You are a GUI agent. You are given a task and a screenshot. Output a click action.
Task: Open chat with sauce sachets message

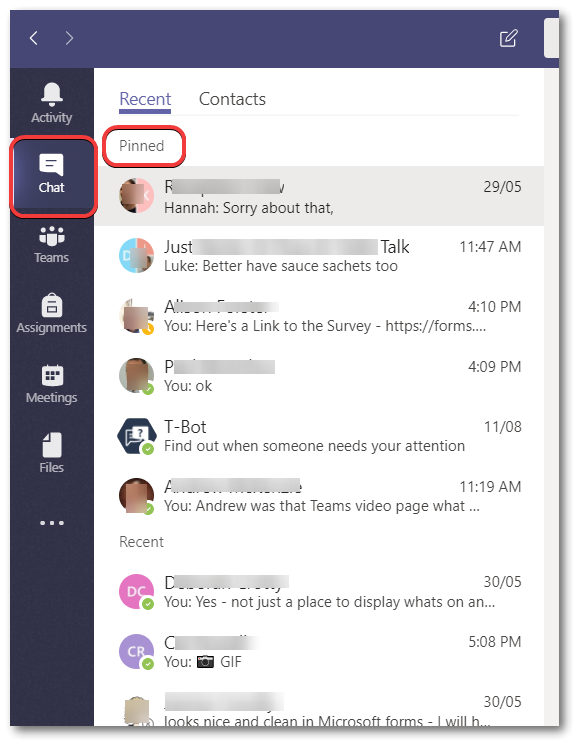click(319, 256)
